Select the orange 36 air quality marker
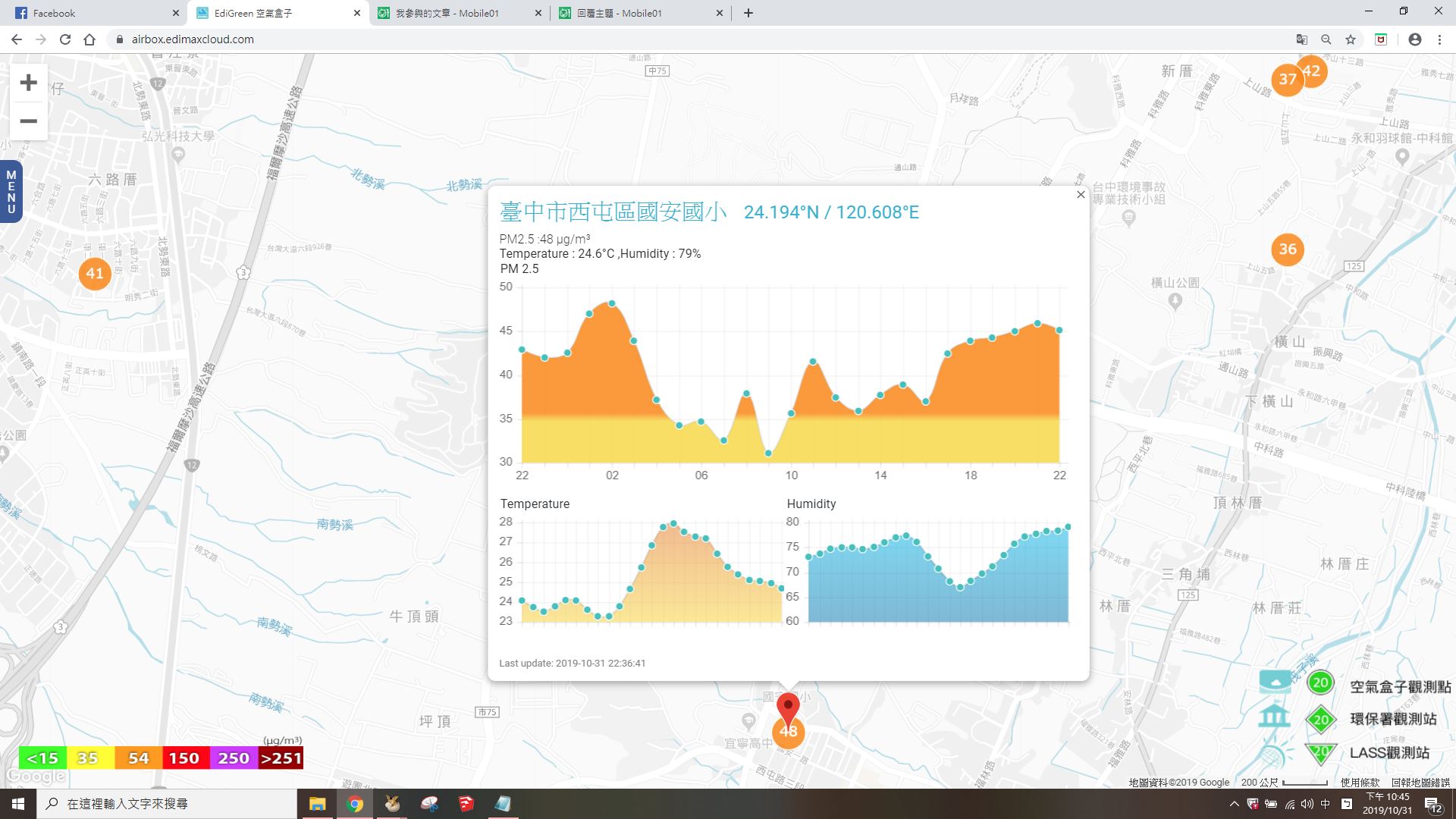This screenshot has width=1456, height=819. point(1288,249)
